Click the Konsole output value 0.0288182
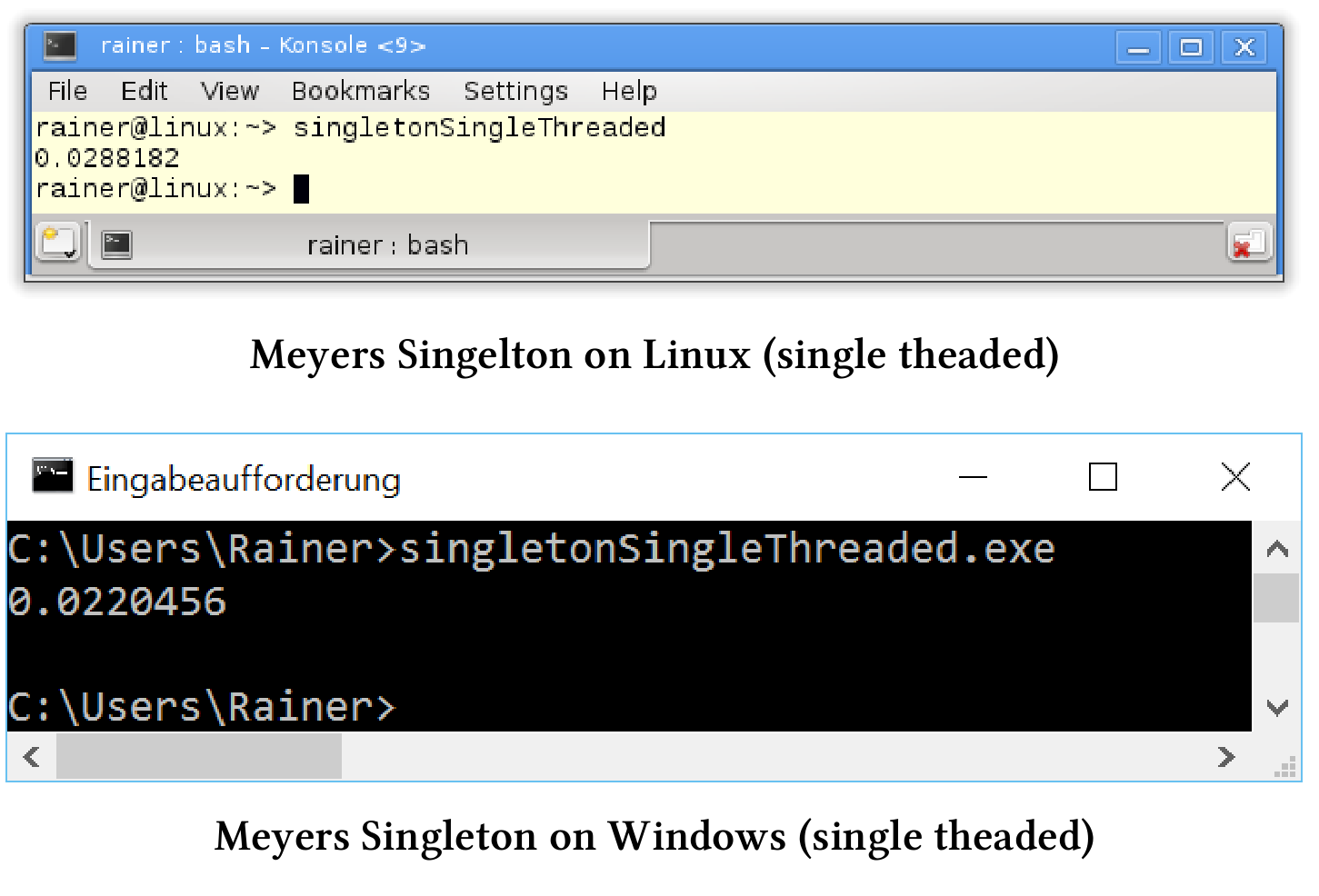The width and height of the screenshot is (1319, 896). coord(107,158)
